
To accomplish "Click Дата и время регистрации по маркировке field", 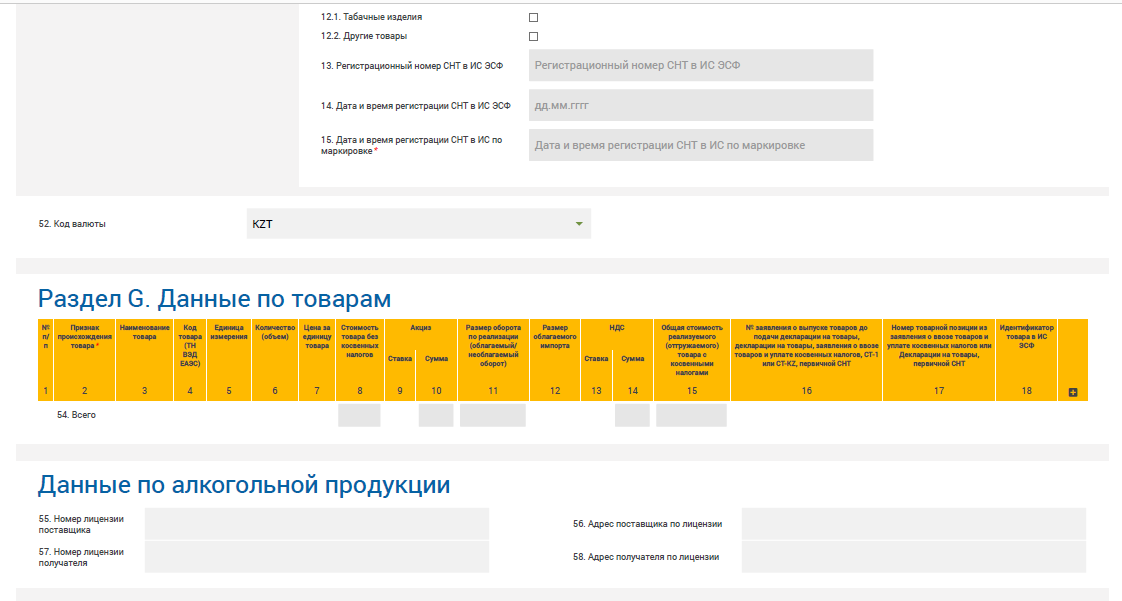I will click(x=701, y=145).
